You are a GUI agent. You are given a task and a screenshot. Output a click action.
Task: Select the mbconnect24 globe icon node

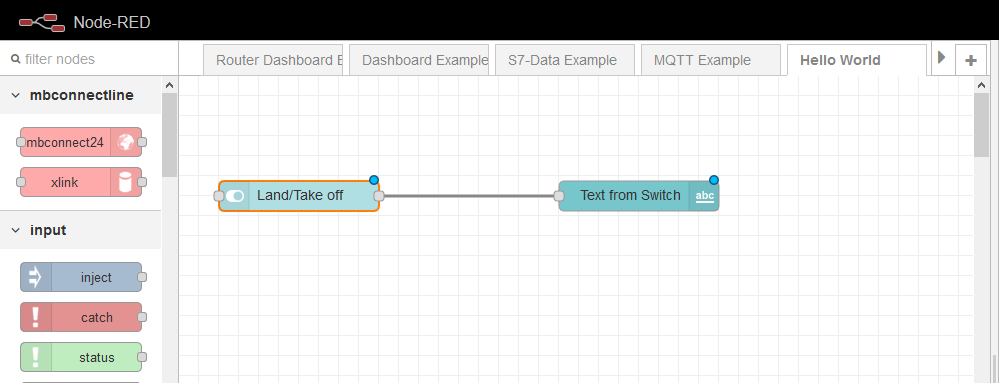point(126,142)
